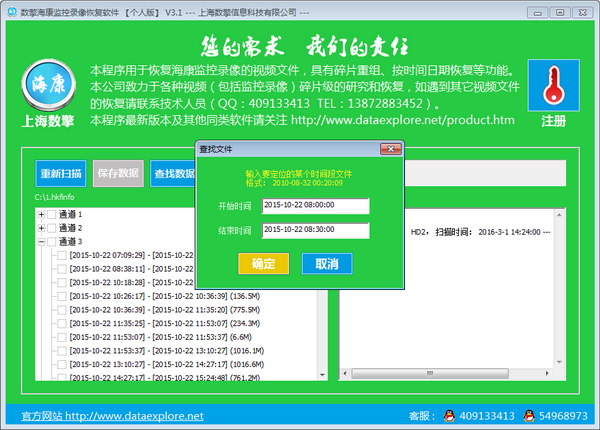Click the round 海康 logo icon

pos(48,85)
